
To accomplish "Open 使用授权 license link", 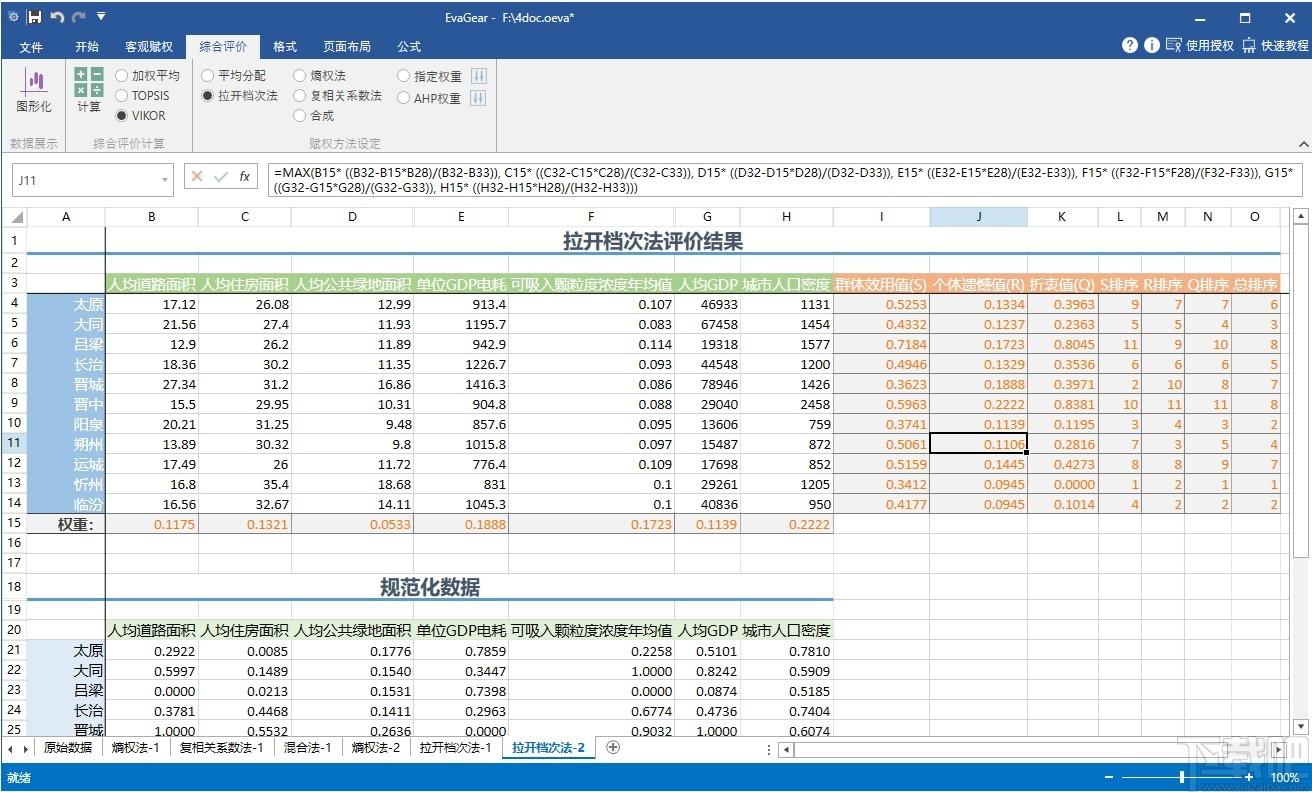I will point(1201,46).
